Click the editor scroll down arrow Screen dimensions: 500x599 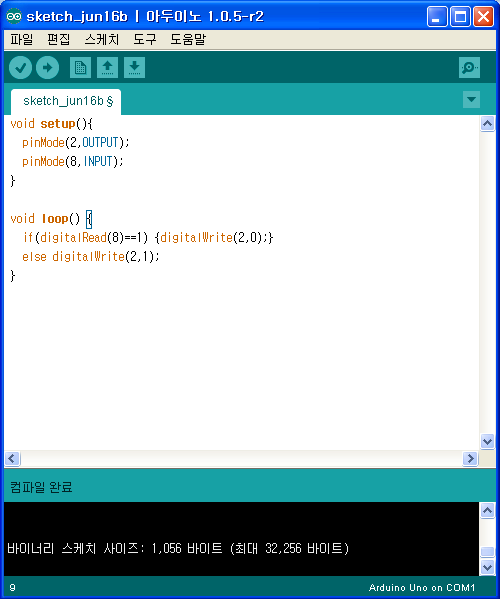[487, 442]
